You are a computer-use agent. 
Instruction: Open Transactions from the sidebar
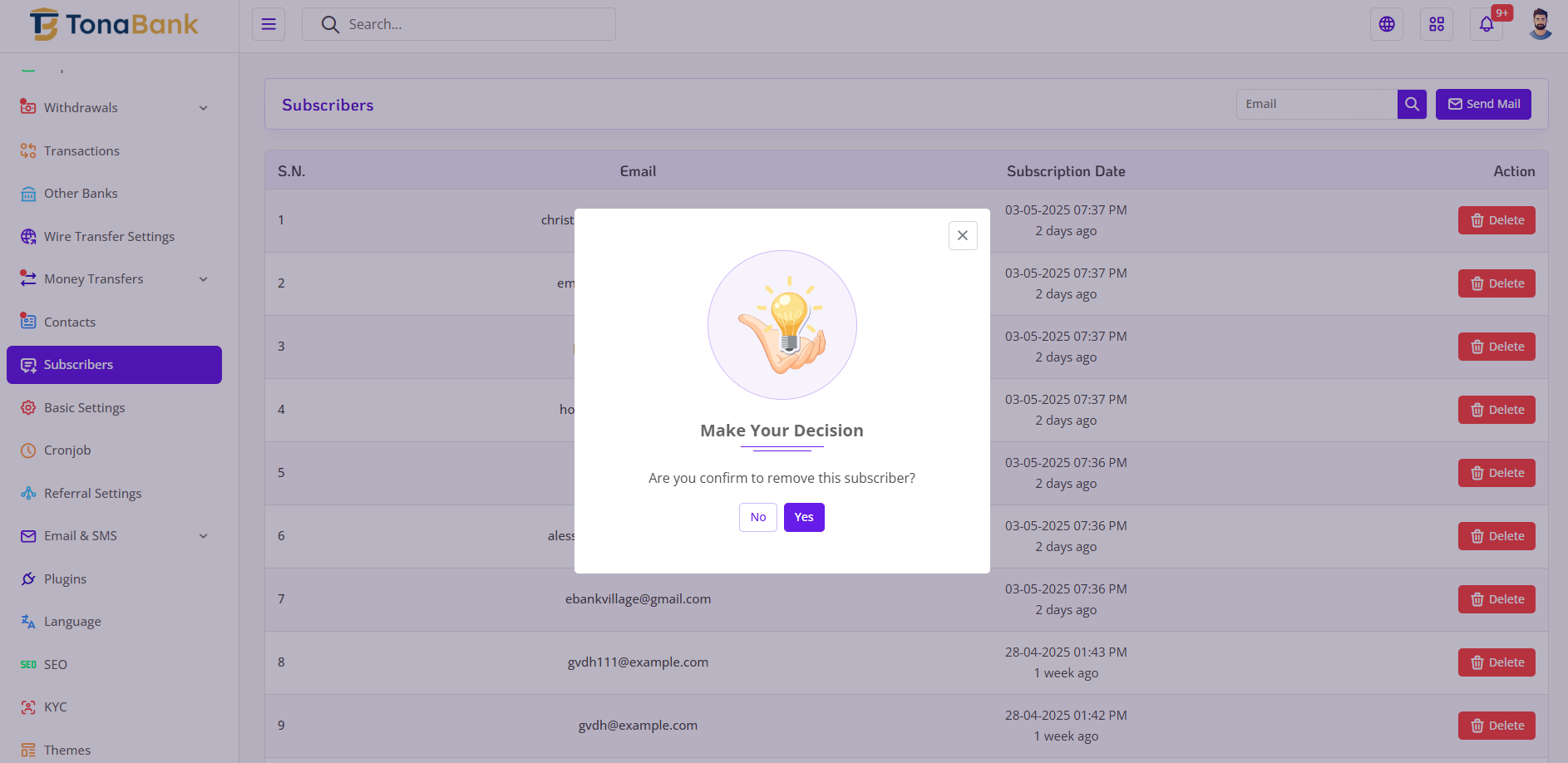[81, 150]
